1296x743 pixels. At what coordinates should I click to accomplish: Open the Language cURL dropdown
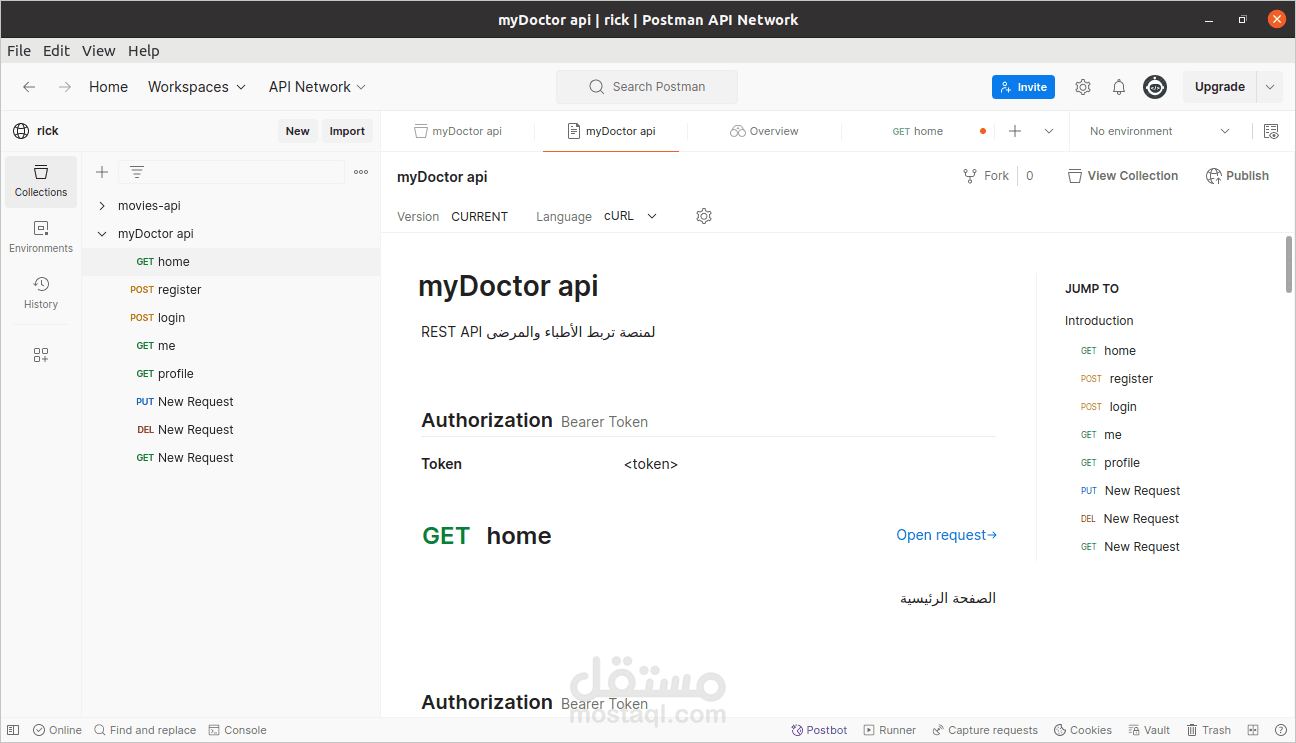pyautogui.click(x=630, y=216)
